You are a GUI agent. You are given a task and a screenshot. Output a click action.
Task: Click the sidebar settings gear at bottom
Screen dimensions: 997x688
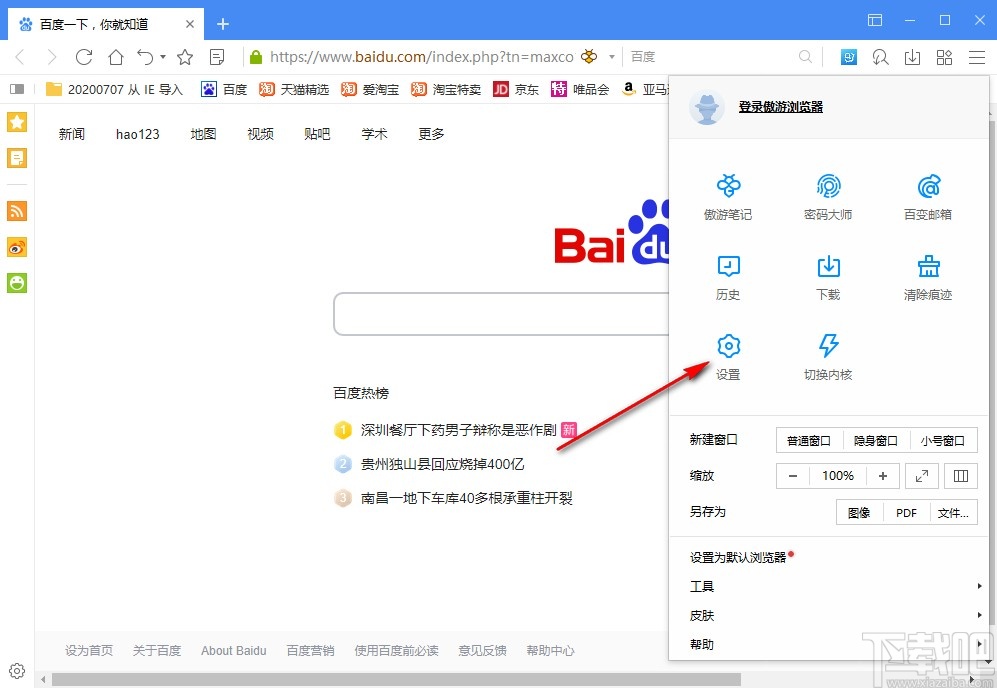coord(17,671)
